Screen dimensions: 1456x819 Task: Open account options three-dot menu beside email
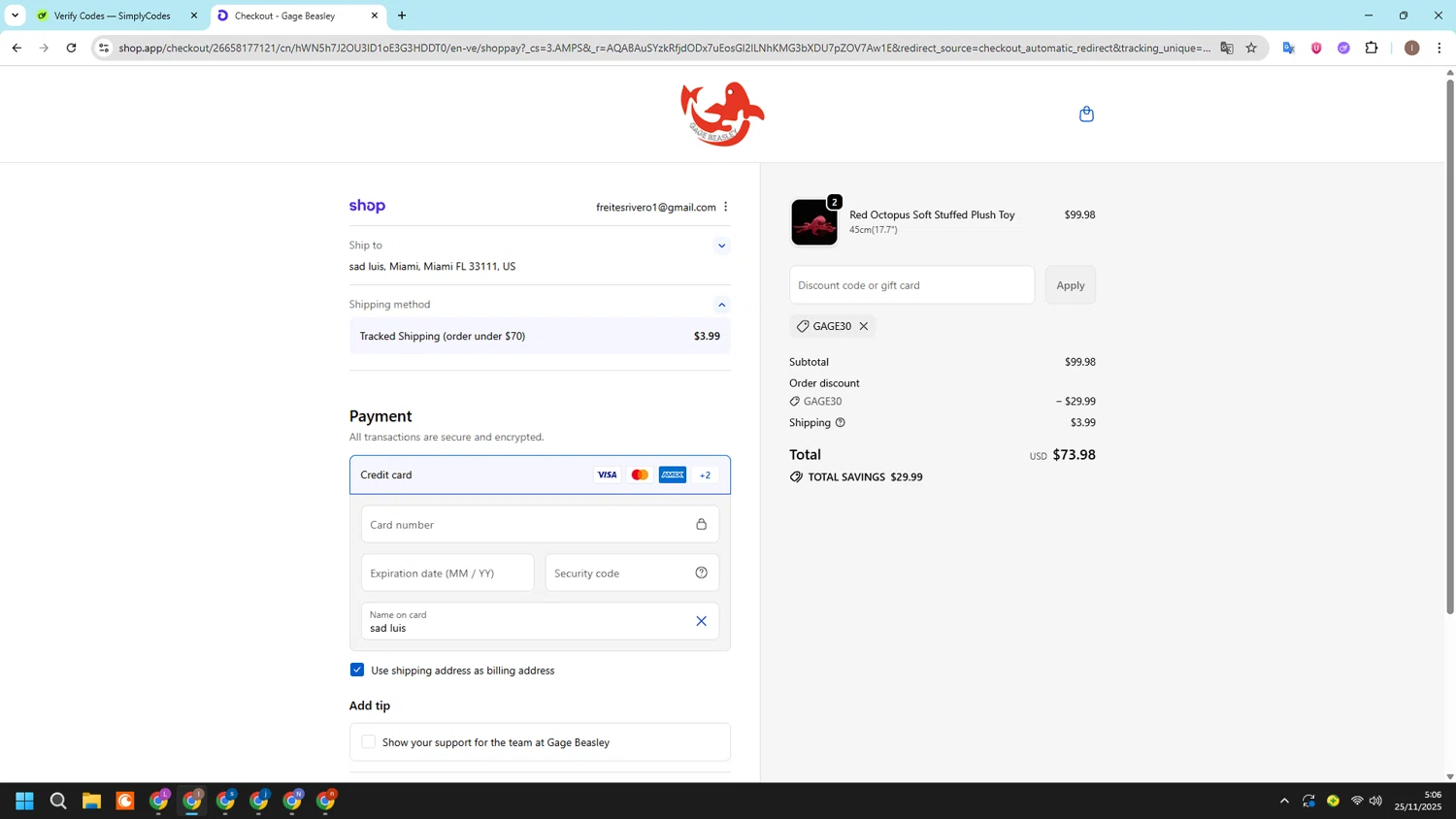725,207
